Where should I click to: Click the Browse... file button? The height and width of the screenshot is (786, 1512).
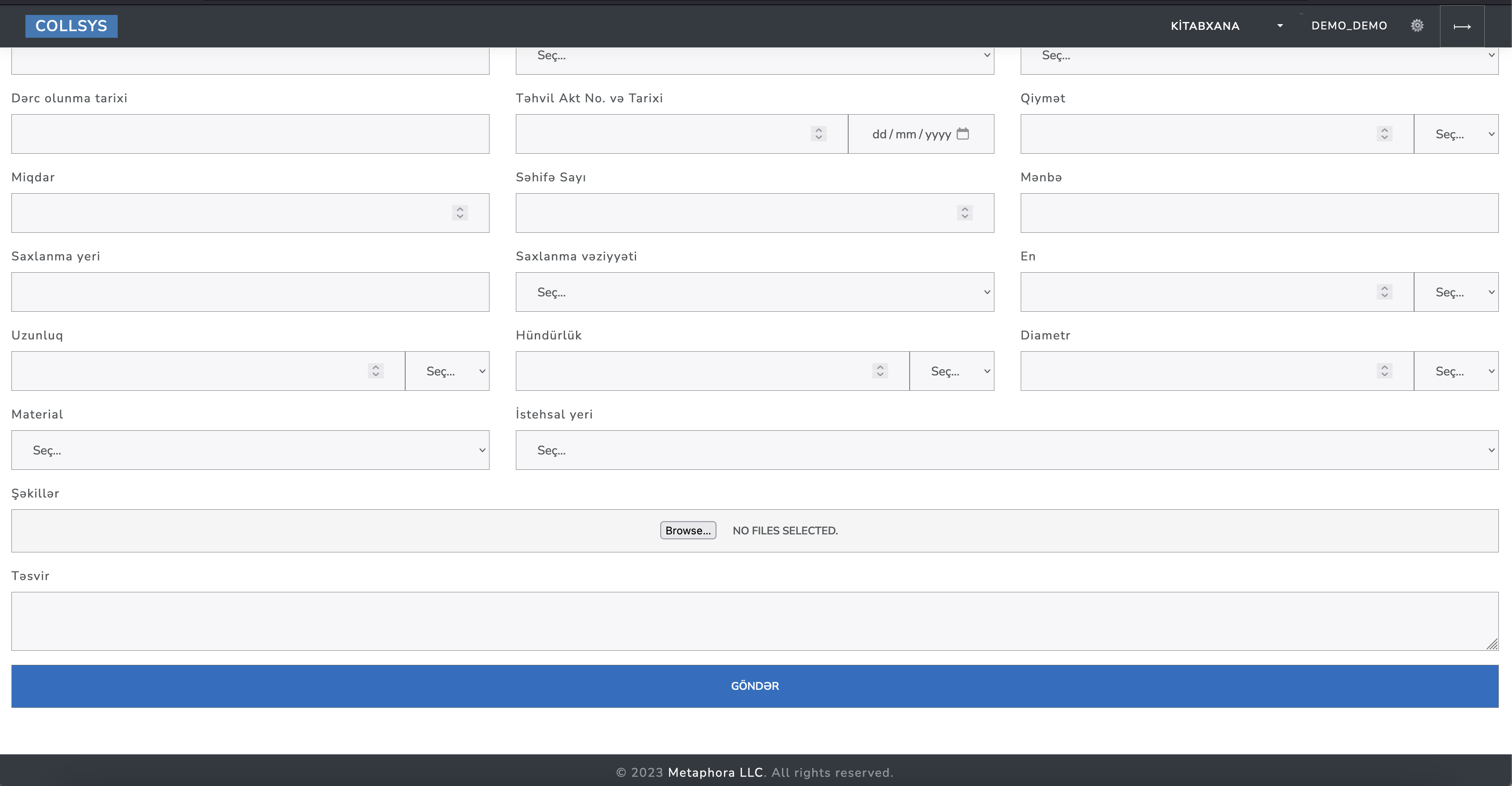pyautogui.click(x=688, y=530)
